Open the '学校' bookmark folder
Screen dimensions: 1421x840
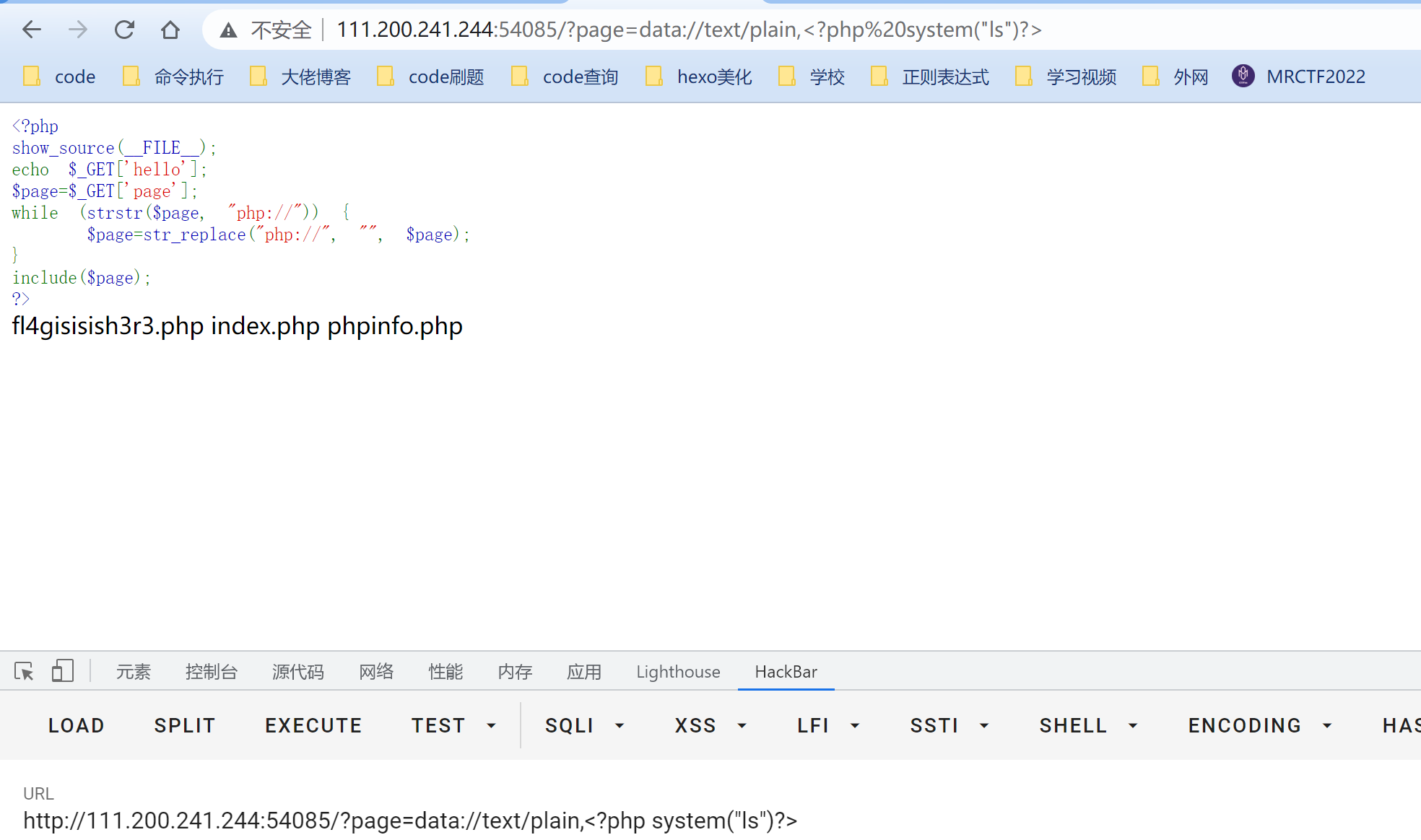[812, 76]
